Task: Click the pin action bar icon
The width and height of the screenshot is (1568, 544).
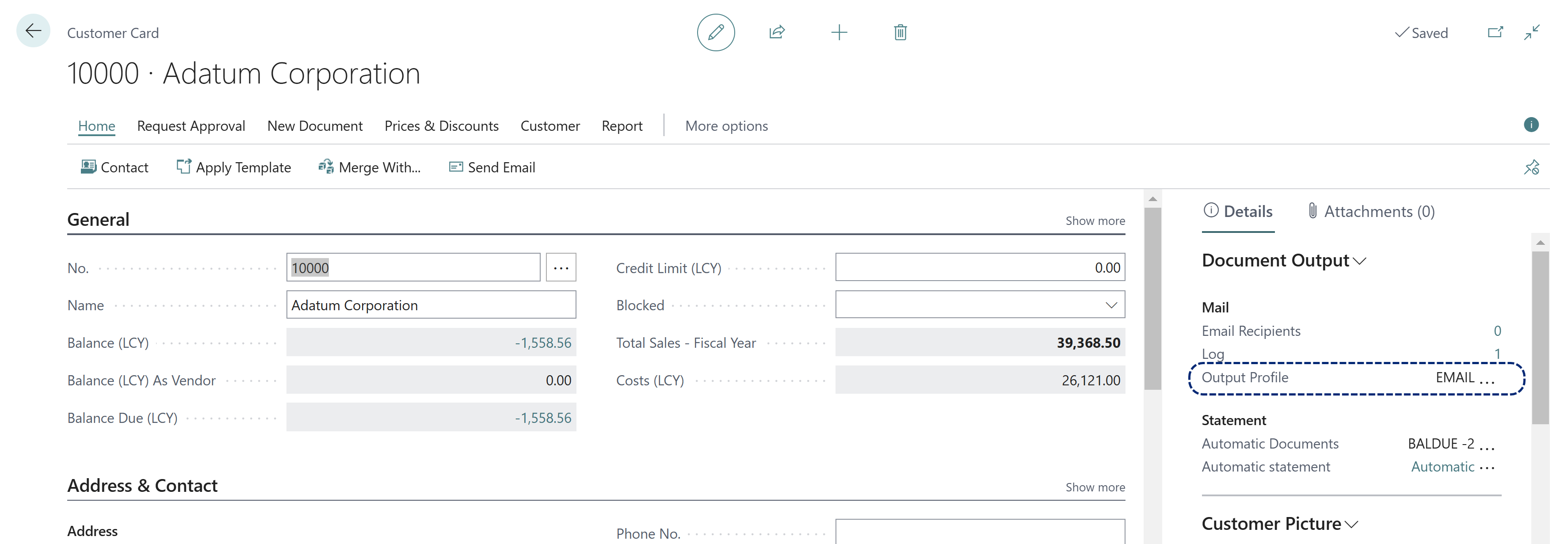Action: pyautogui.click(x=1531, y=167)
